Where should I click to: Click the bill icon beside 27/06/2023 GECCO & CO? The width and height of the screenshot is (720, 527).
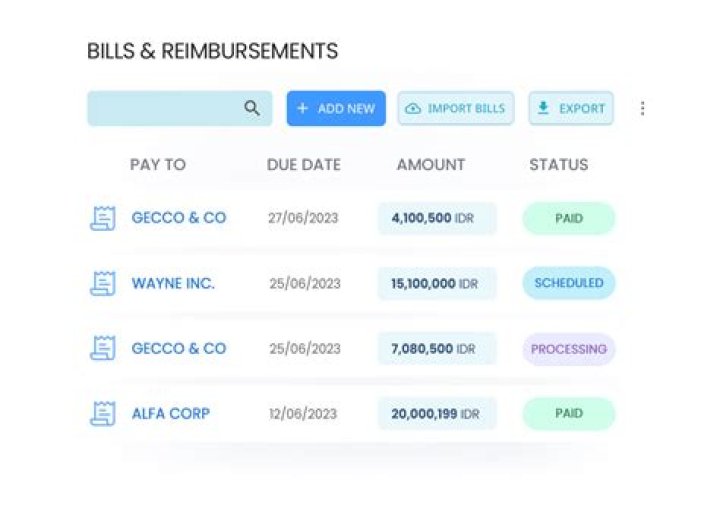102,218
